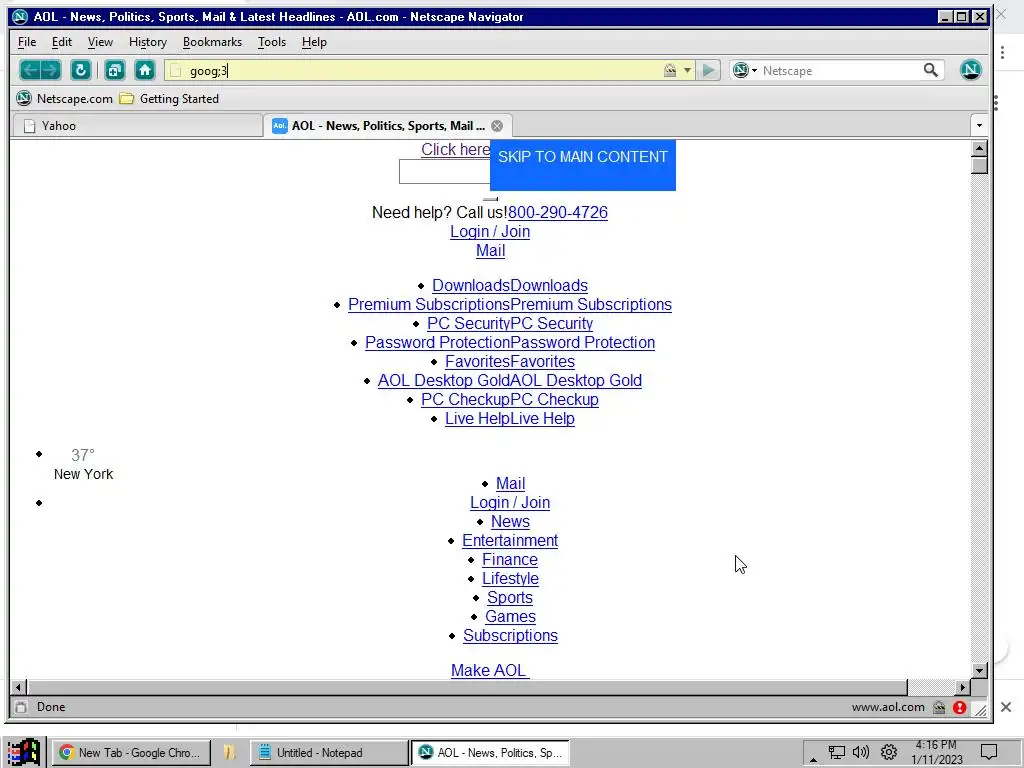Open the File Explorer taskbar icon
This screenshot has width=1024, height=768.
[x=229, y=752]
